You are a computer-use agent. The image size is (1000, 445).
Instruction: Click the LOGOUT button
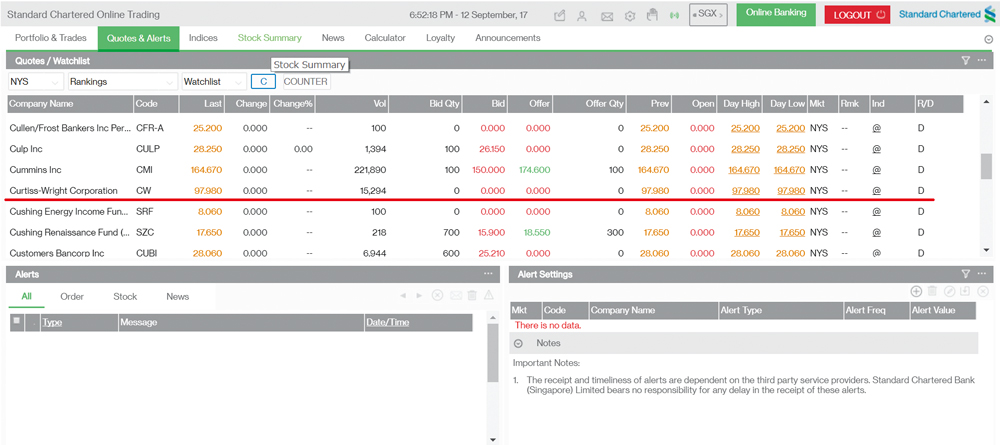click(x=857, y=15)
